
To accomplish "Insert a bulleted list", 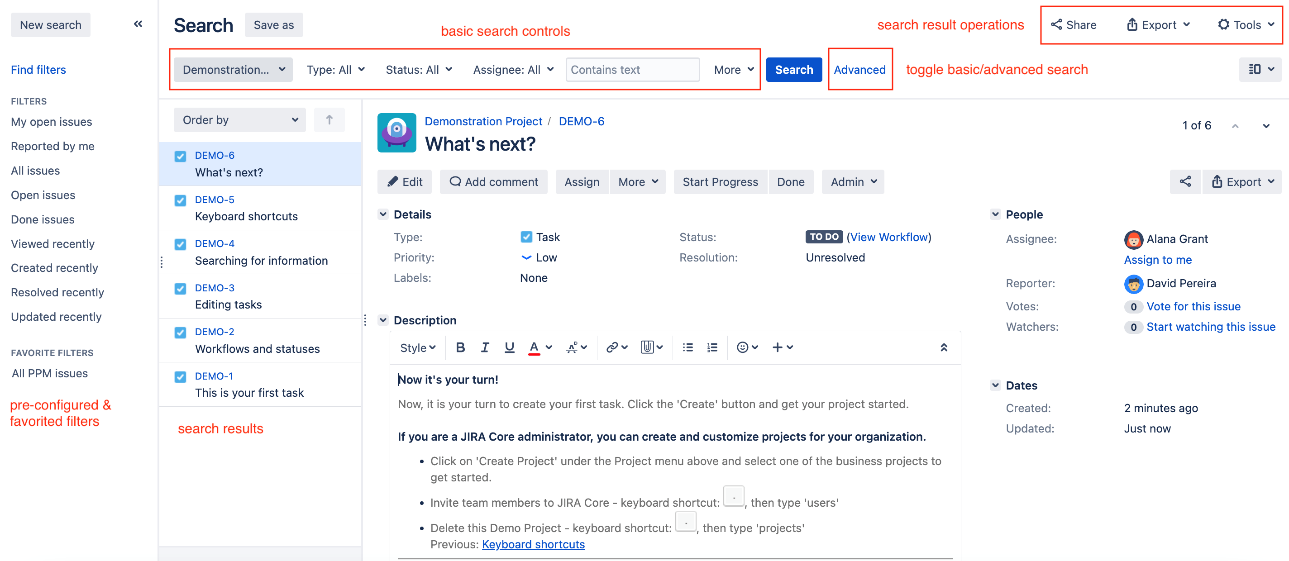I will pos(688,348).
